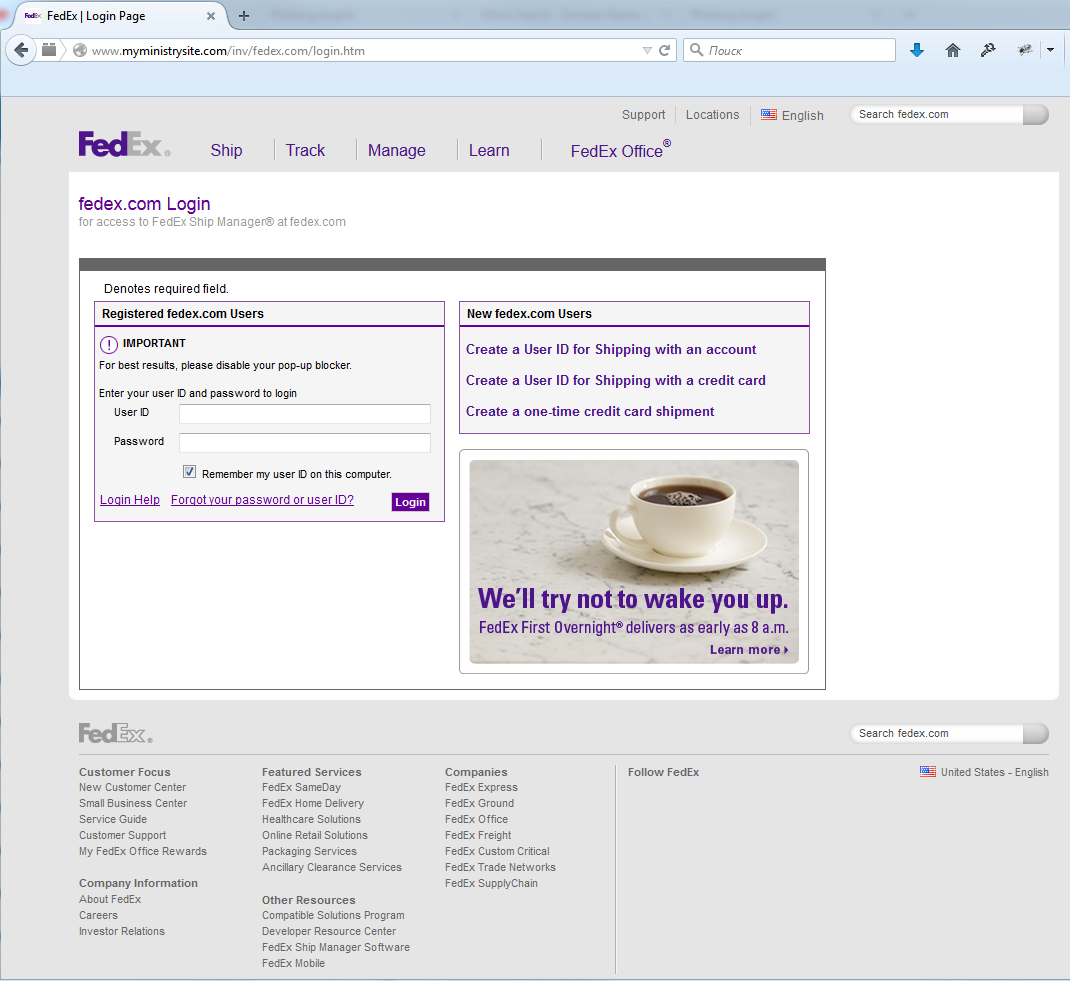Click the coffee cup FedEx First Overnight banner
Viewport: 1070px width, 981px height.
(x=634, y=561)
